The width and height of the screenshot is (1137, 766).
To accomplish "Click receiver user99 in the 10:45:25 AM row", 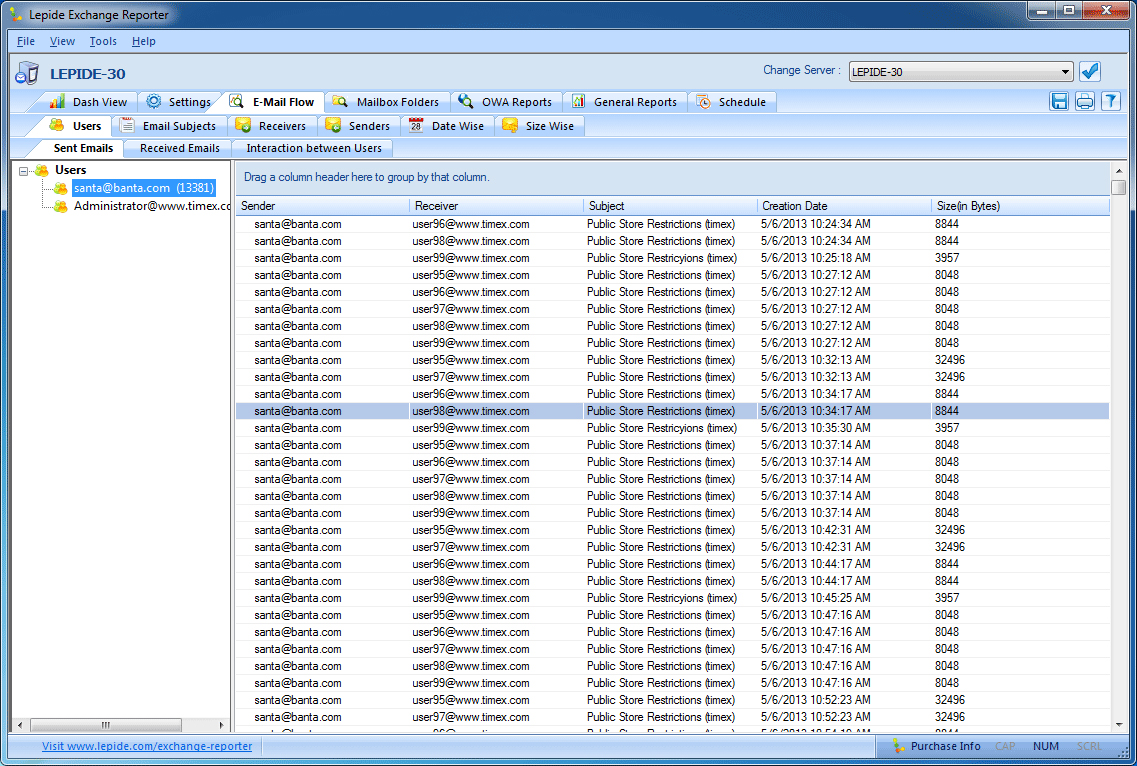I will coord(471,598).
